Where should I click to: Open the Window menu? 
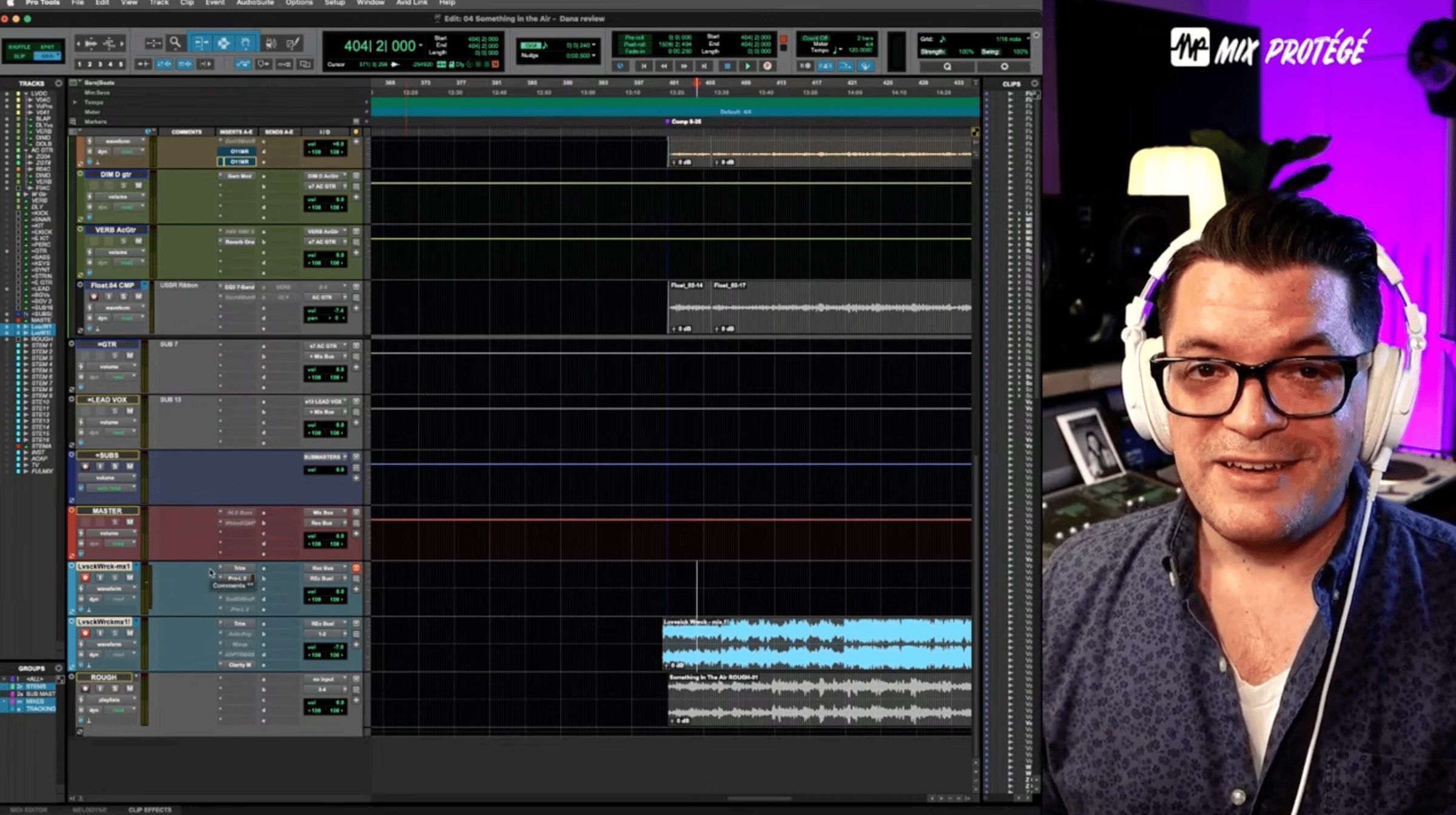[370, 3]
